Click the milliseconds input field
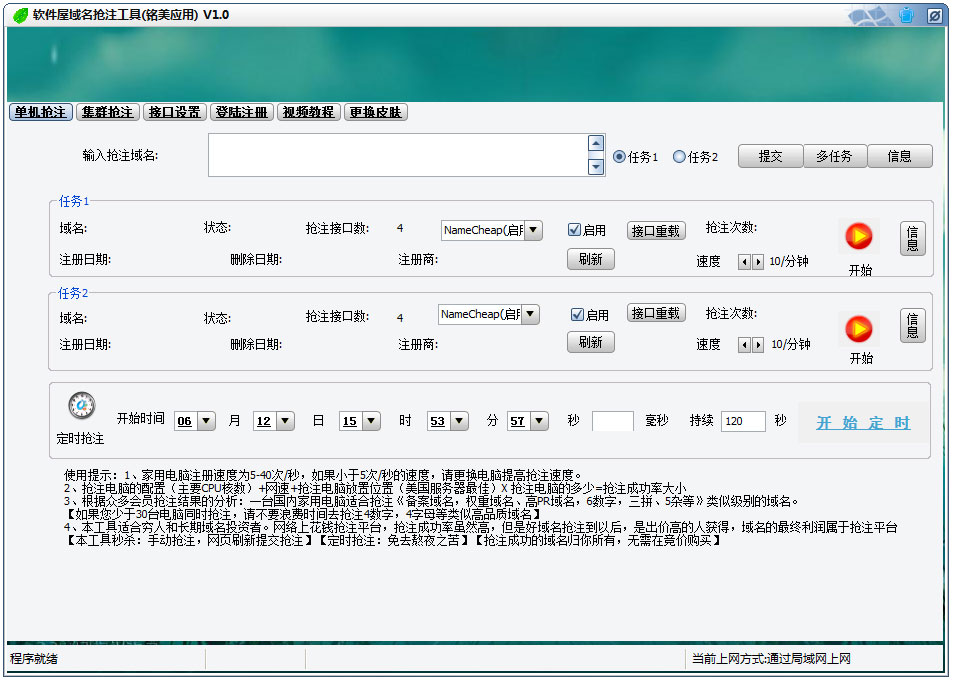Image resolution: width=953 pixels, height=682 pixels. tap(612, 421)
